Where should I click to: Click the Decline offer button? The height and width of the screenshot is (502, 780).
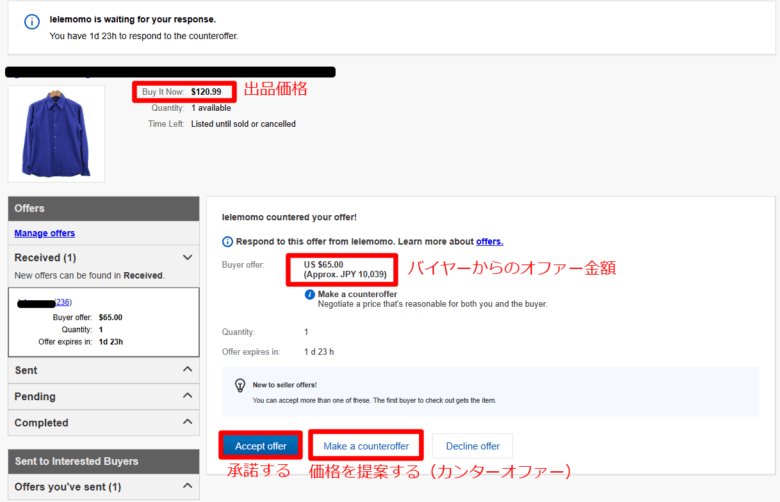click(473, 446)
